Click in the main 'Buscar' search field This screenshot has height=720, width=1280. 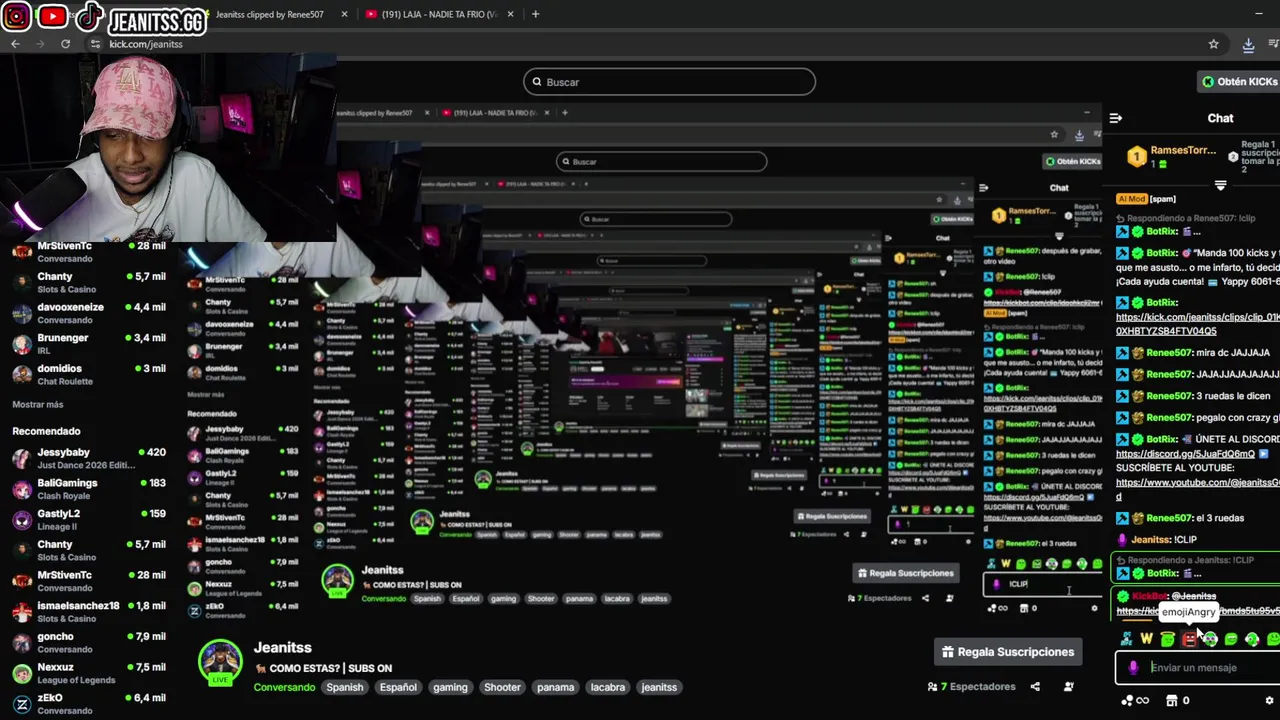pyautogui.click(x=669, y=82)
